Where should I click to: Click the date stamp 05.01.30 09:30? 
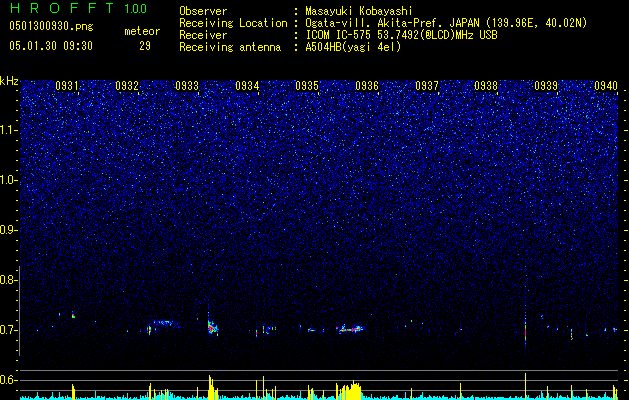coord(51,46)
